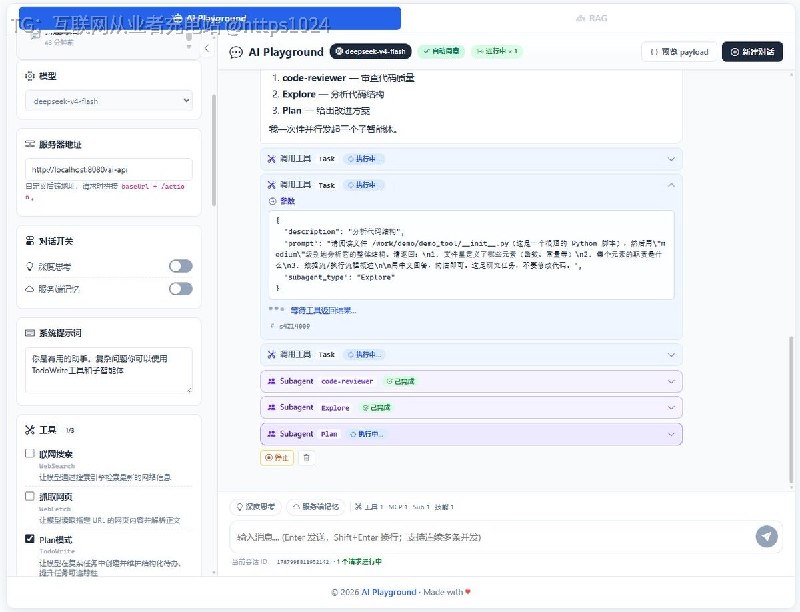Click the server icon beside 服务器地址 heading
Viewport: 800px width, 612px height.
tap(30, 144)
